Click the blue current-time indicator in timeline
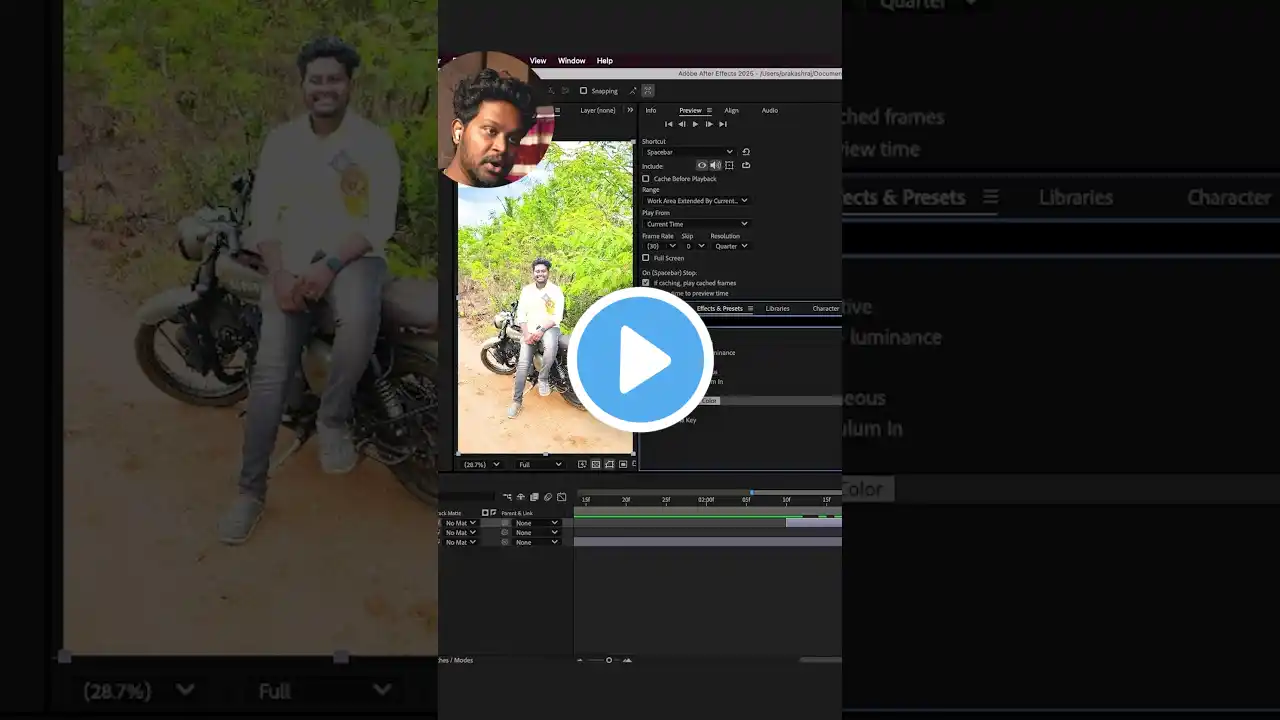This screenshot has width=1280, height=720. point(752,493)
